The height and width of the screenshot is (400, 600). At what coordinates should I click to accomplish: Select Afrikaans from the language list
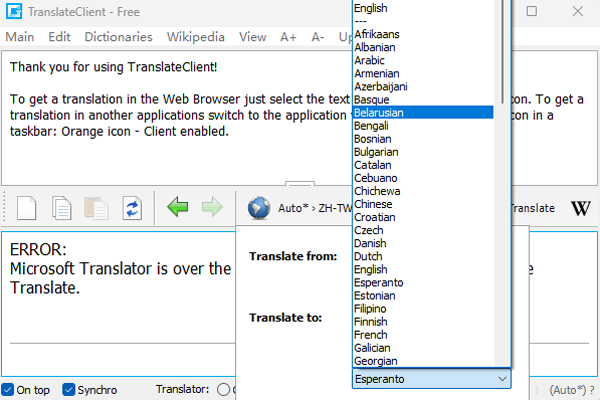click(x=423, y=34)
